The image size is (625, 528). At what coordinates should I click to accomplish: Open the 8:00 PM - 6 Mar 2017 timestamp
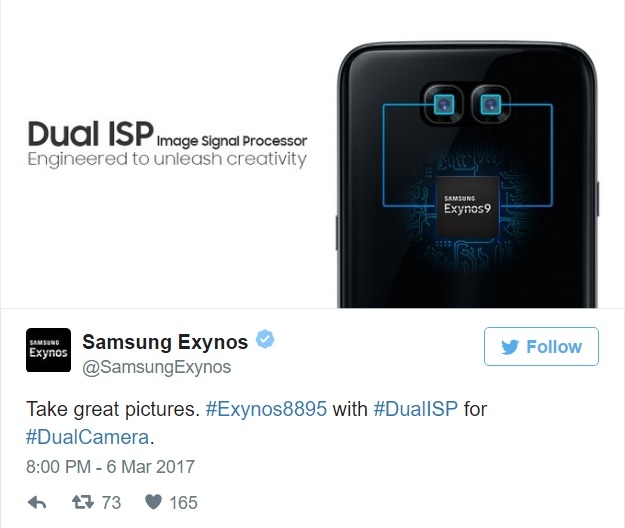(x=110, y=467)
